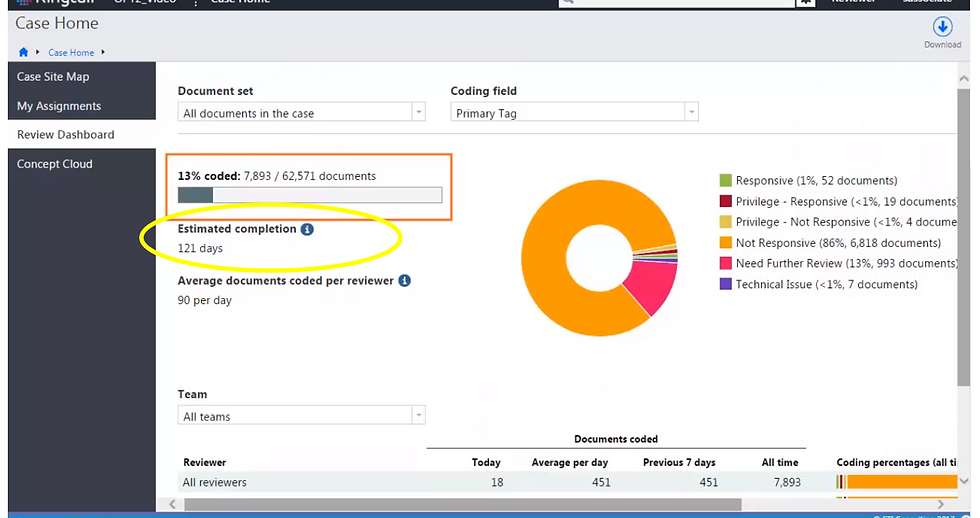Viewport: 980px width, 518px height.
Task: Click the Reviewer column header
Action: 204,462
